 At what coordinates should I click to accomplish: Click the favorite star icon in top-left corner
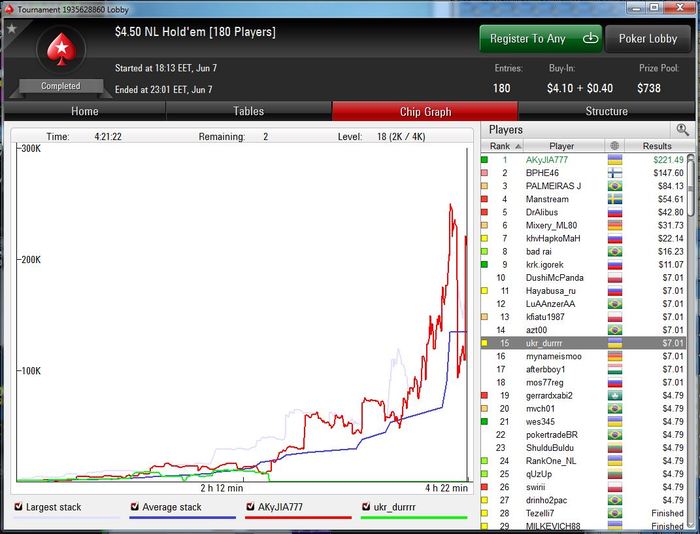[12, 29]
